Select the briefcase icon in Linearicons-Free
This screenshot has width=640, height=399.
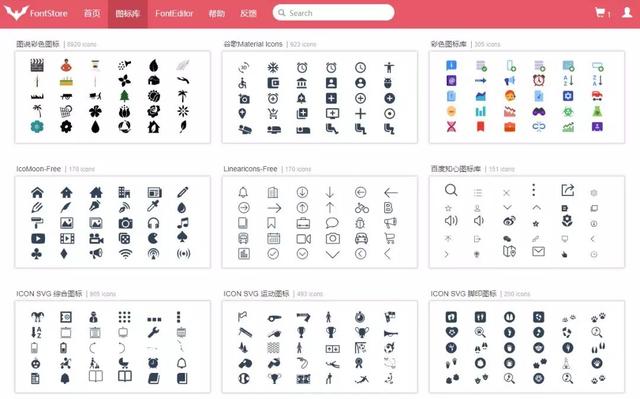(x=303, y=223)
